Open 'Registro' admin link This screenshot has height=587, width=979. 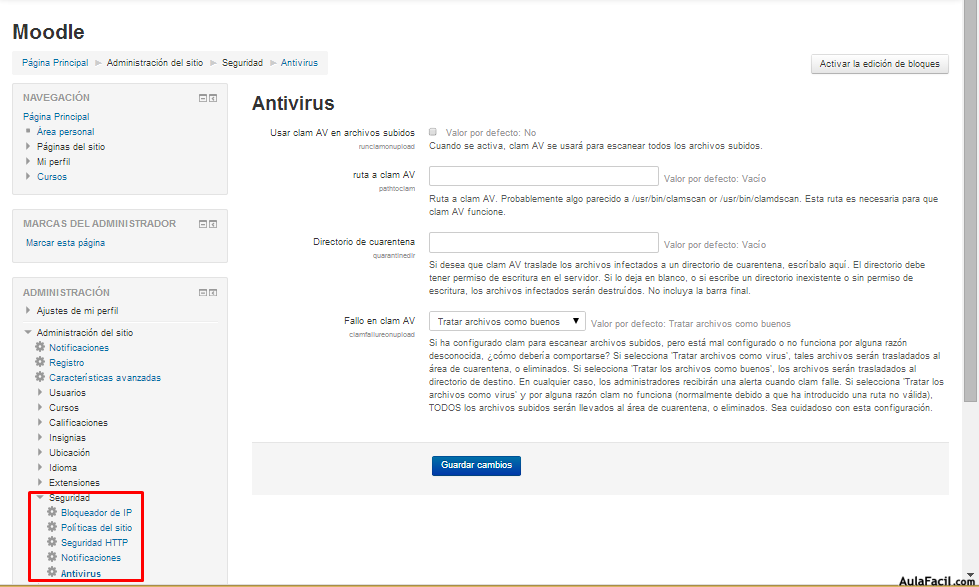click(x=67, y=363)
